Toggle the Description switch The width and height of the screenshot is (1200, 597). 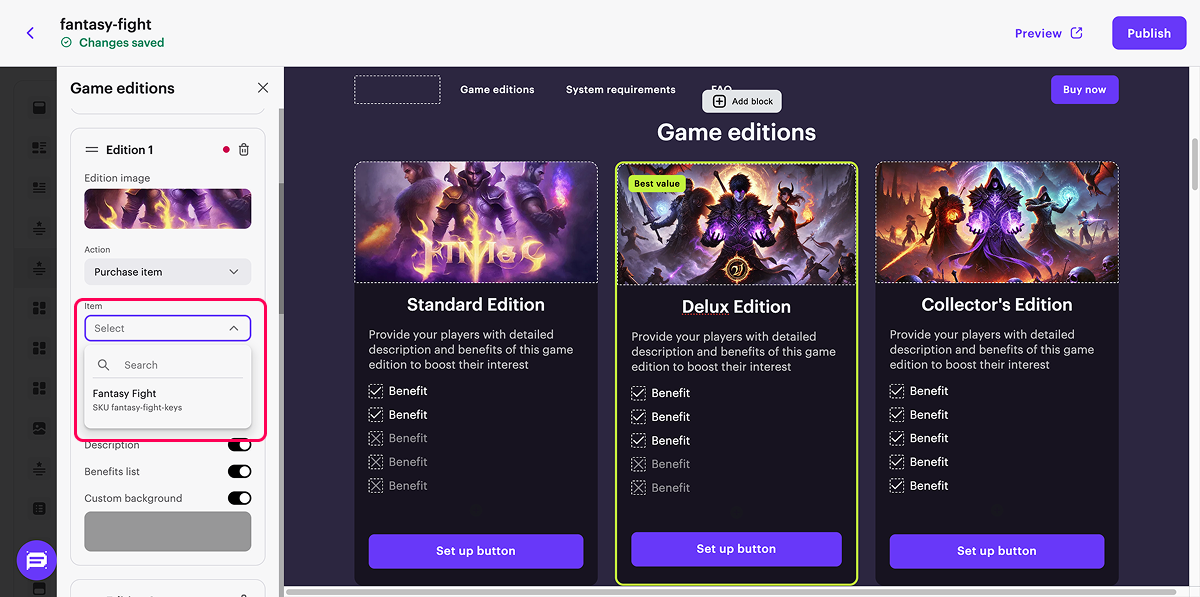[239, 445]
